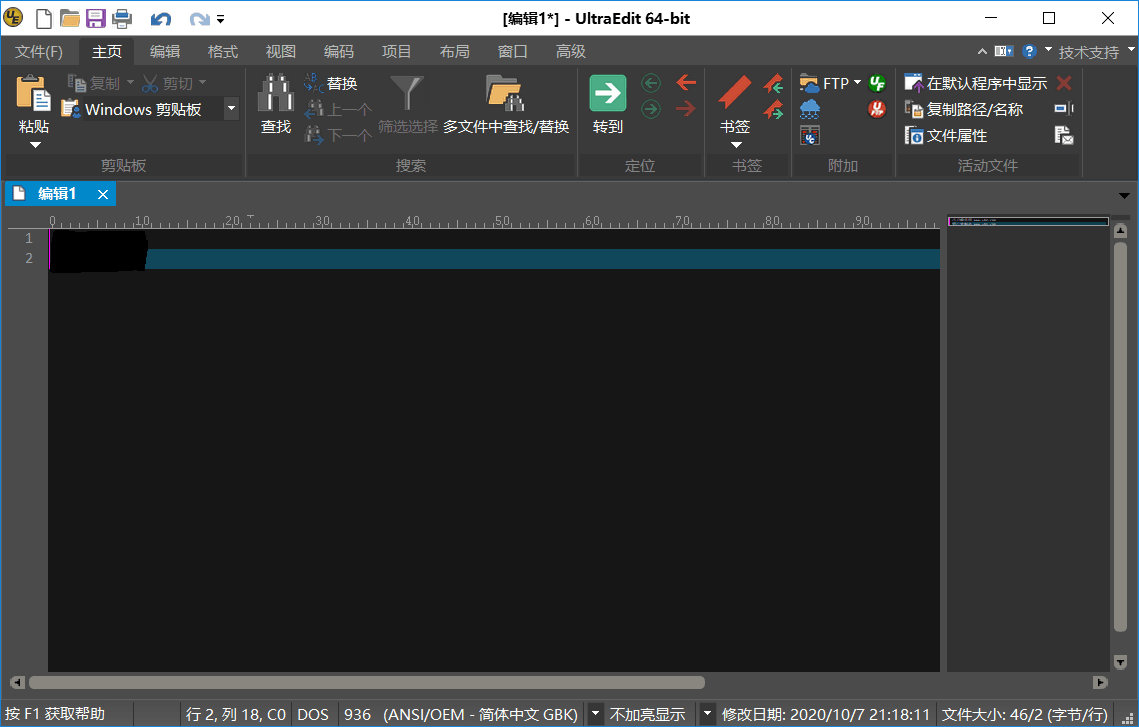The image size is (1139, 727).
Task: Launch the UltraCompare UC icon
Action: pyautogui.click(x=809, y=135)
